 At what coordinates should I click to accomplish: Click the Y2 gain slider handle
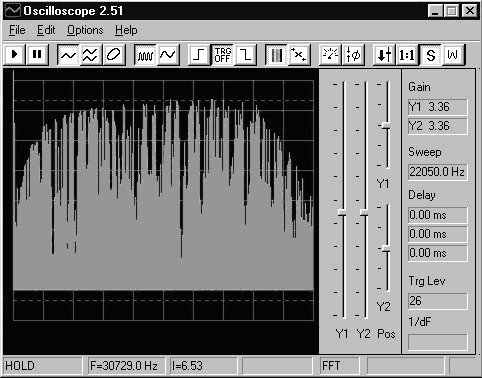point(364,213)
